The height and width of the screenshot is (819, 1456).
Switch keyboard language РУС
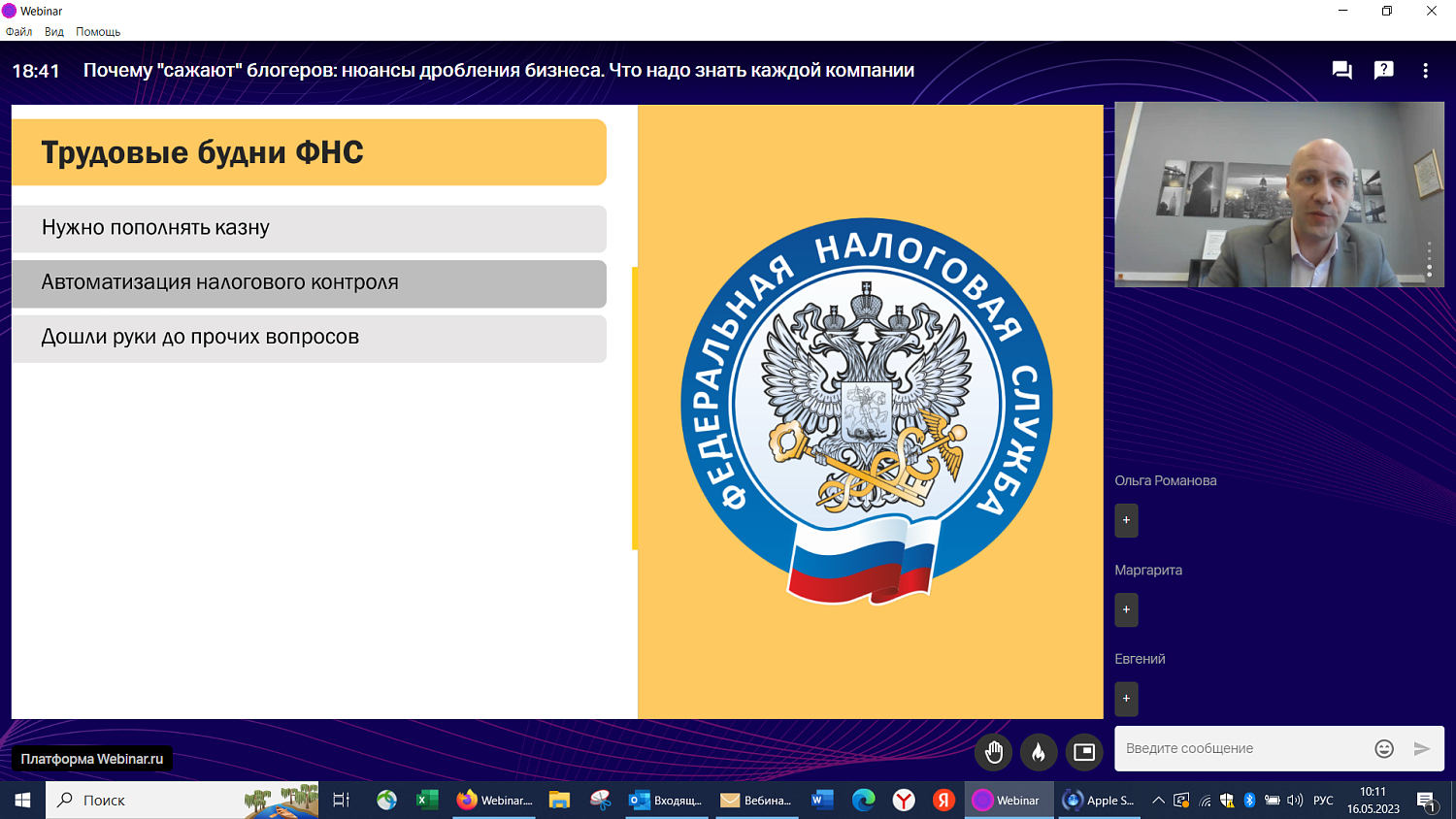(1323, 801)
